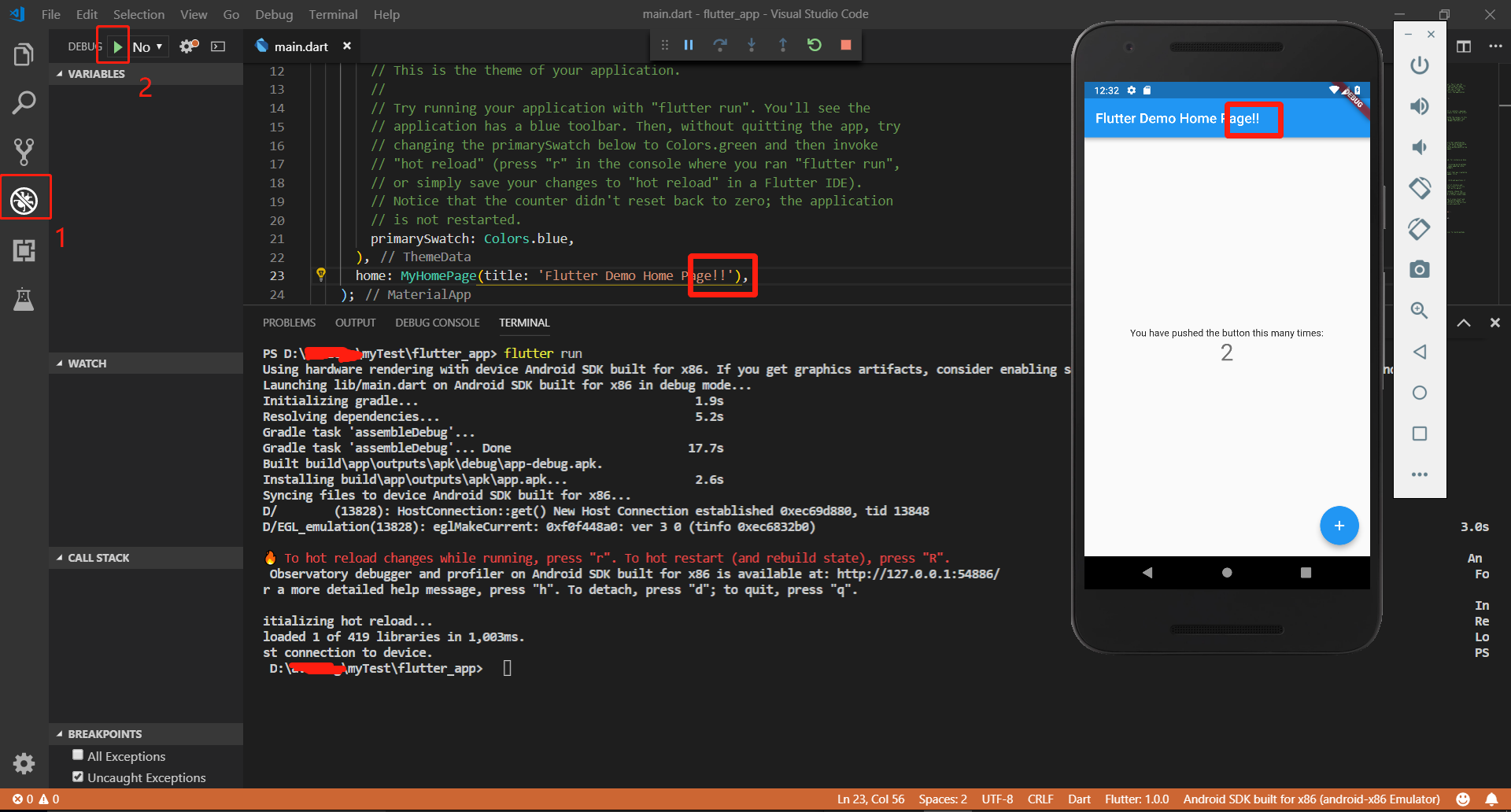
Task: Switch to the Output panel tab
Action: (x=356, y=323)
